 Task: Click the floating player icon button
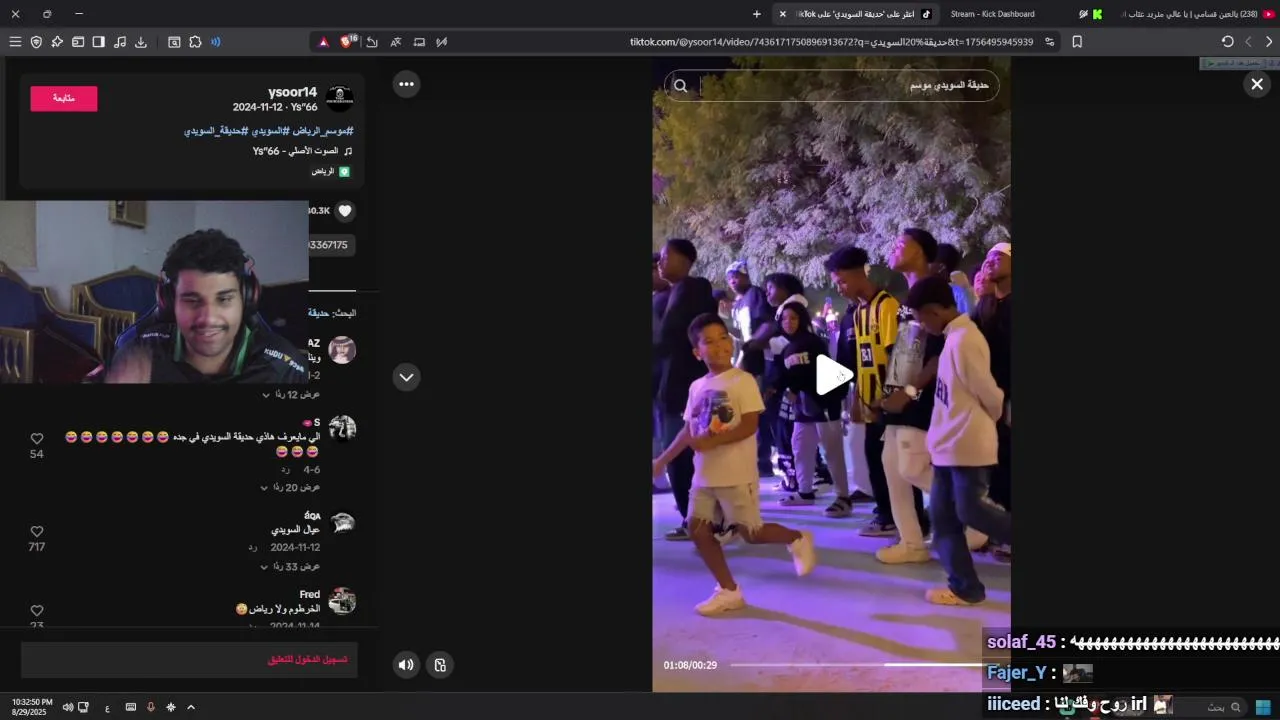tap(440, 665)
